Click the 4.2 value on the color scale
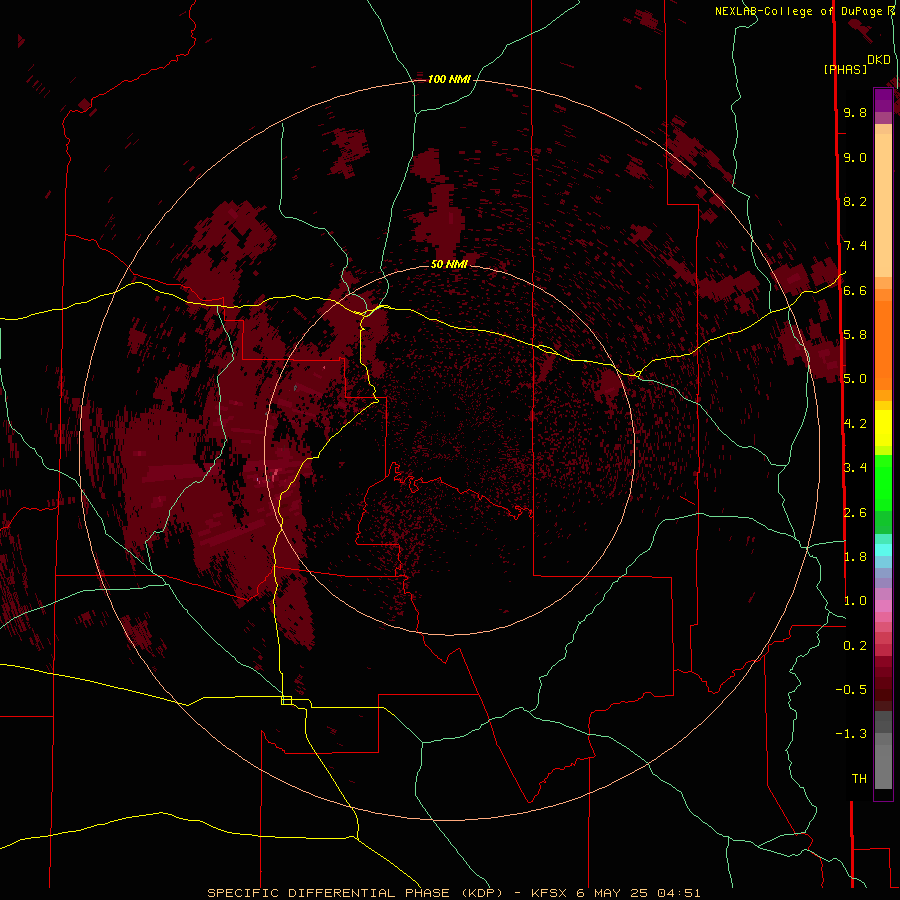 click(x=855, y=424)
